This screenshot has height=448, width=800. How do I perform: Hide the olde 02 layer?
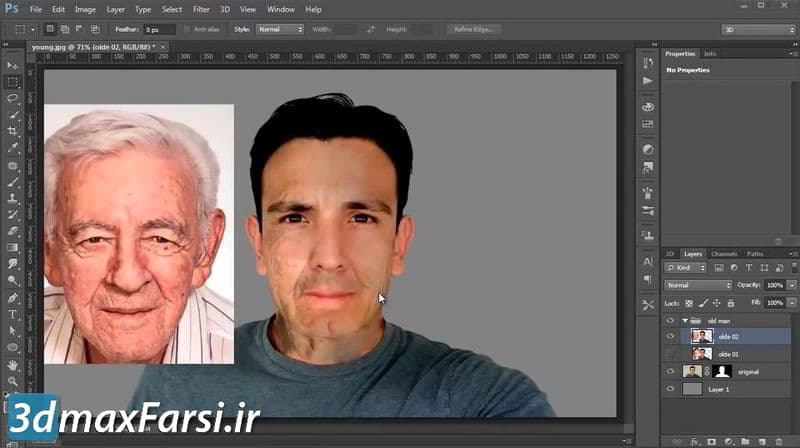[x=670, y=336]
